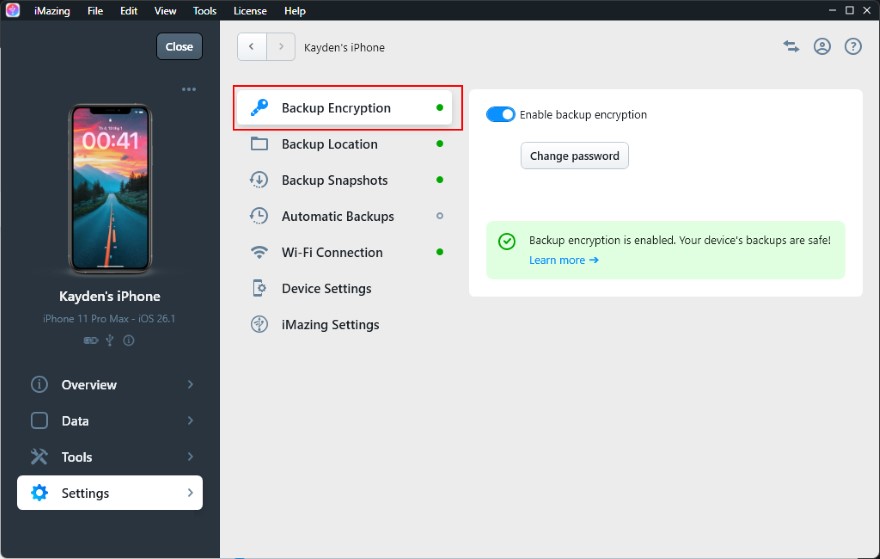Viewport: 880px width, 559px height.
Task: Click the Automatic Backups clock icon
Action: tap(259, 216)
